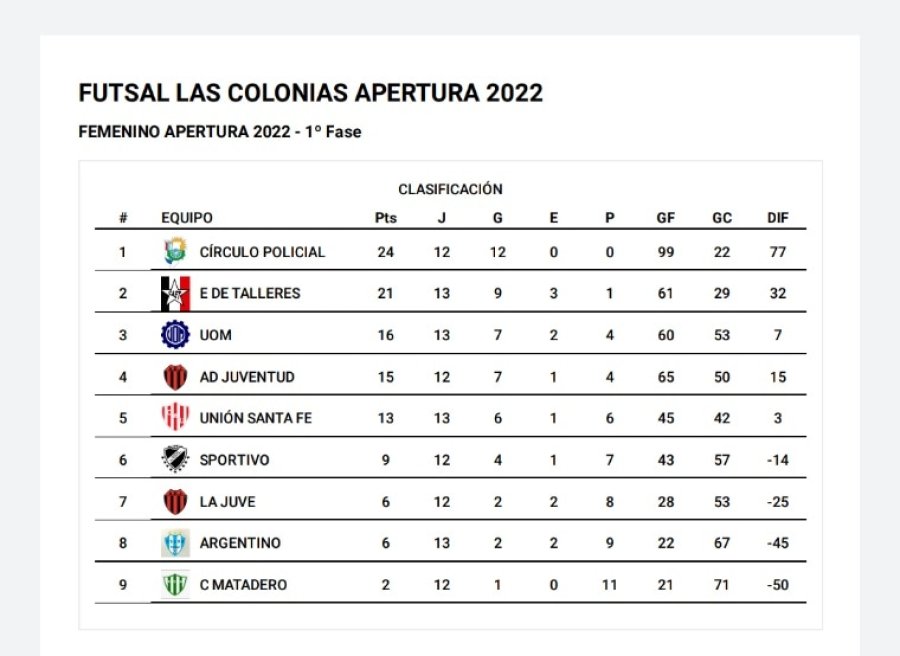Sort the table by Pts column header
This screenshot has width=900, height=656.
pos(385,218)
